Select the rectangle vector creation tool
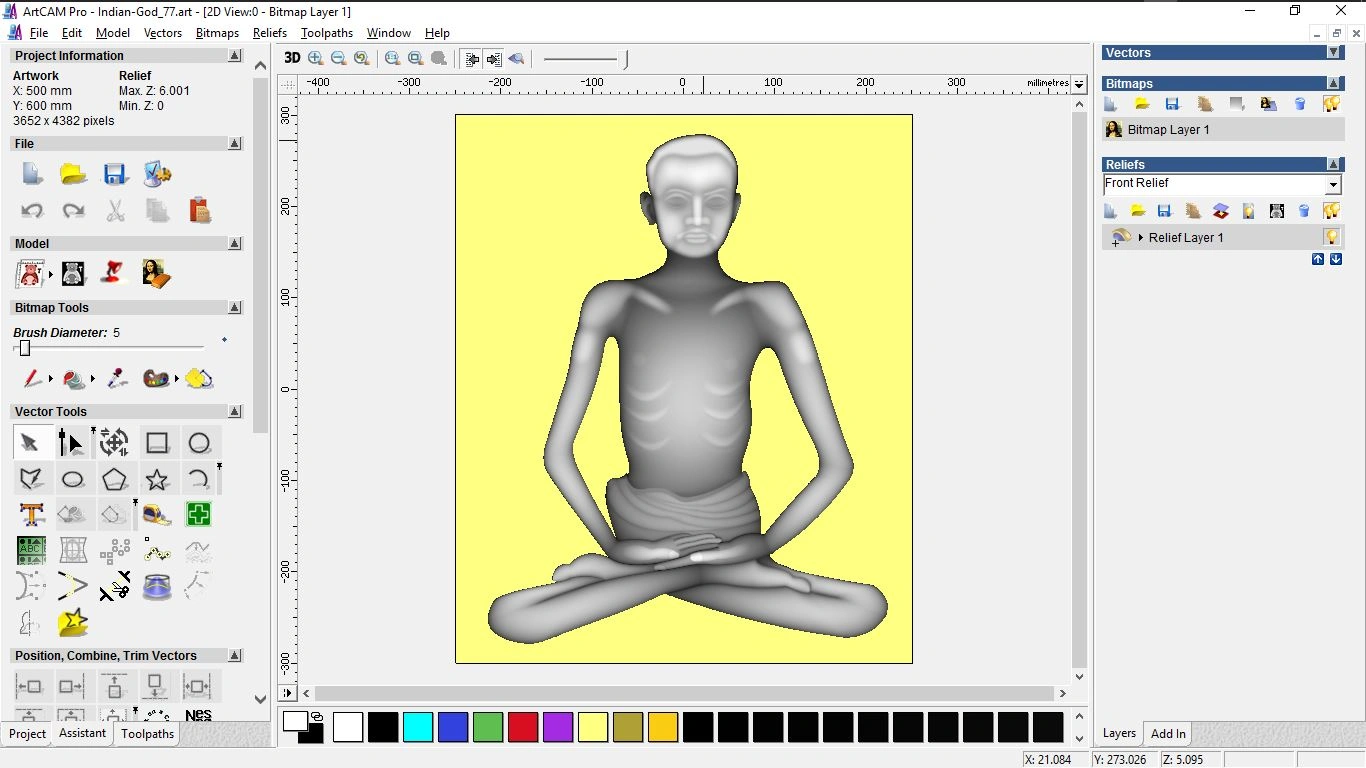This screenshot has width=1366, height=768. coord(157,443)
